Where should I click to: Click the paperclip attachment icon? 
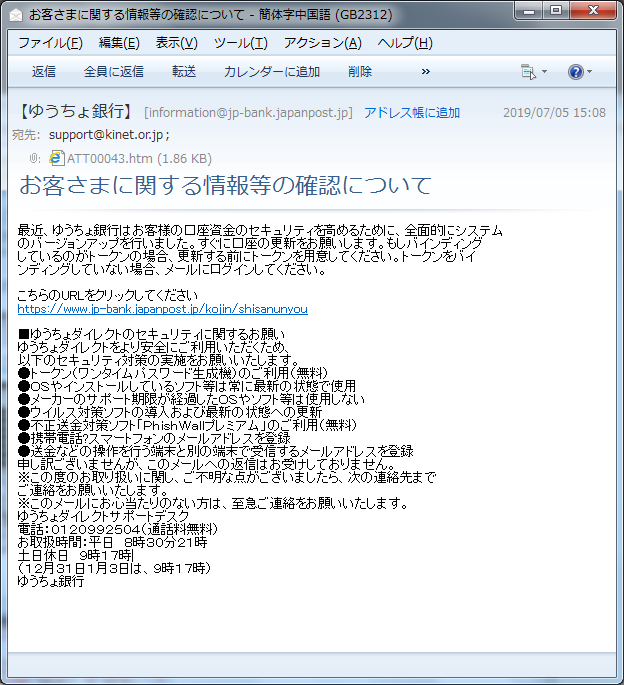33,158
